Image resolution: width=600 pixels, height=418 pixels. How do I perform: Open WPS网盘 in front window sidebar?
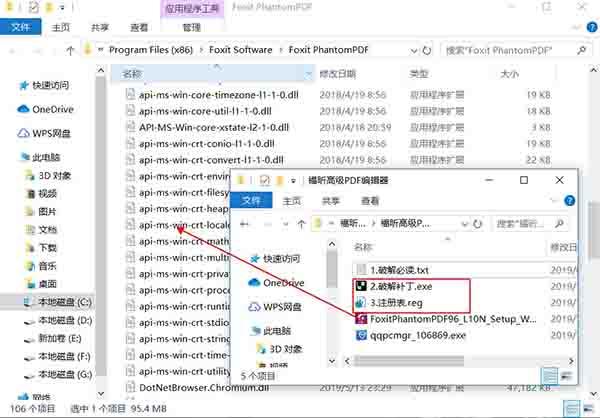282,307
